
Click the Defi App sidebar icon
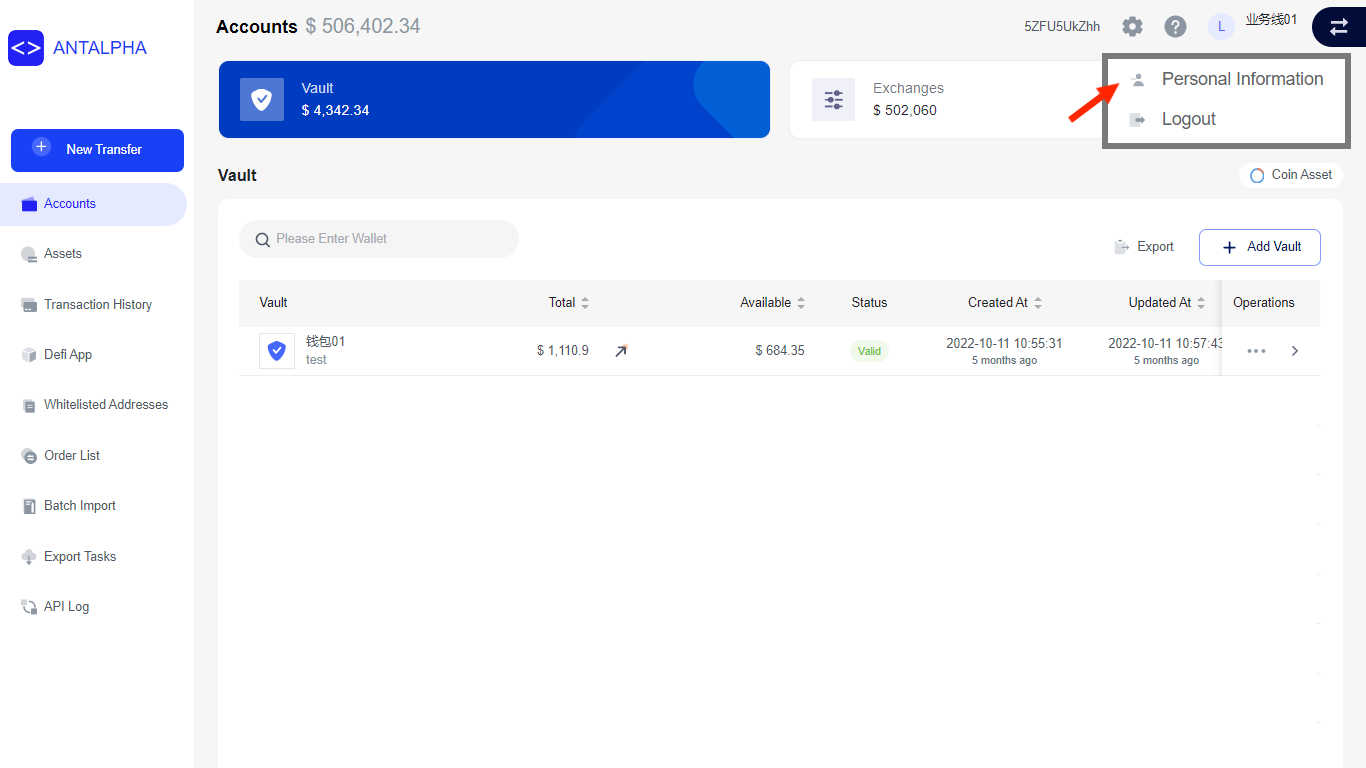tap(29, 354)
